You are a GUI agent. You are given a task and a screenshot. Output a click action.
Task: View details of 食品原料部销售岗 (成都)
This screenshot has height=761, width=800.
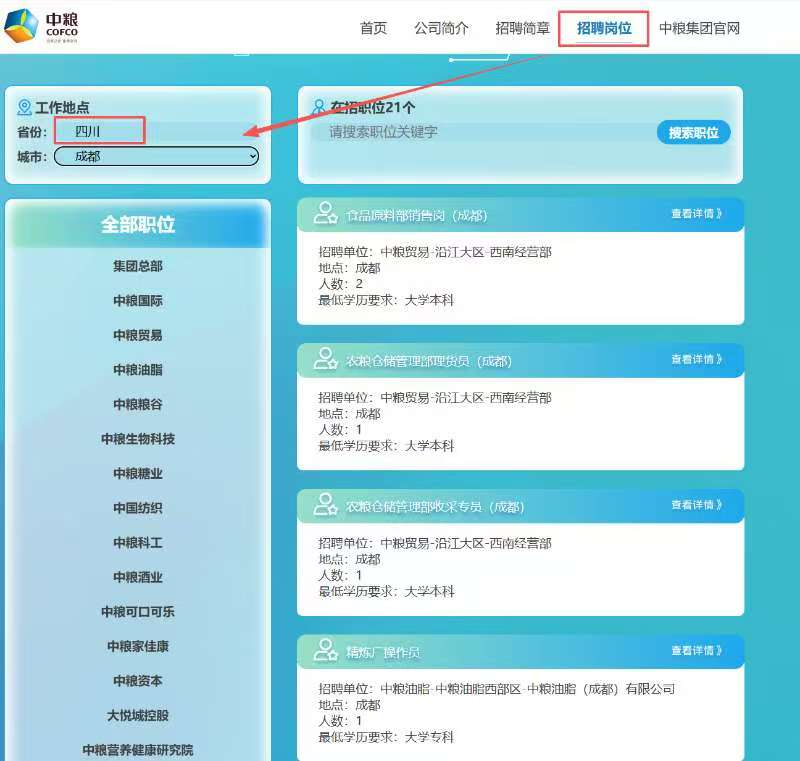click(x=696, y=213)
